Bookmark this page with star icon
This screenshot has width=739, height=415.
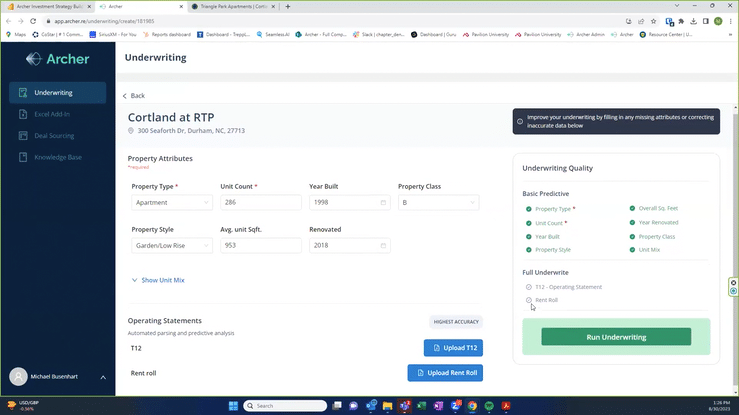653,21
